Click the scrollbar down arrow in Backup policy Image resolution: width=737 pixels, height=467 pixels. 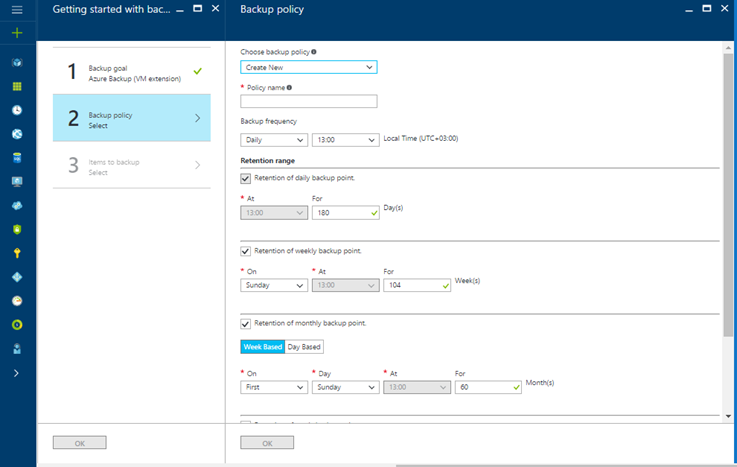(x=728, y=416)
